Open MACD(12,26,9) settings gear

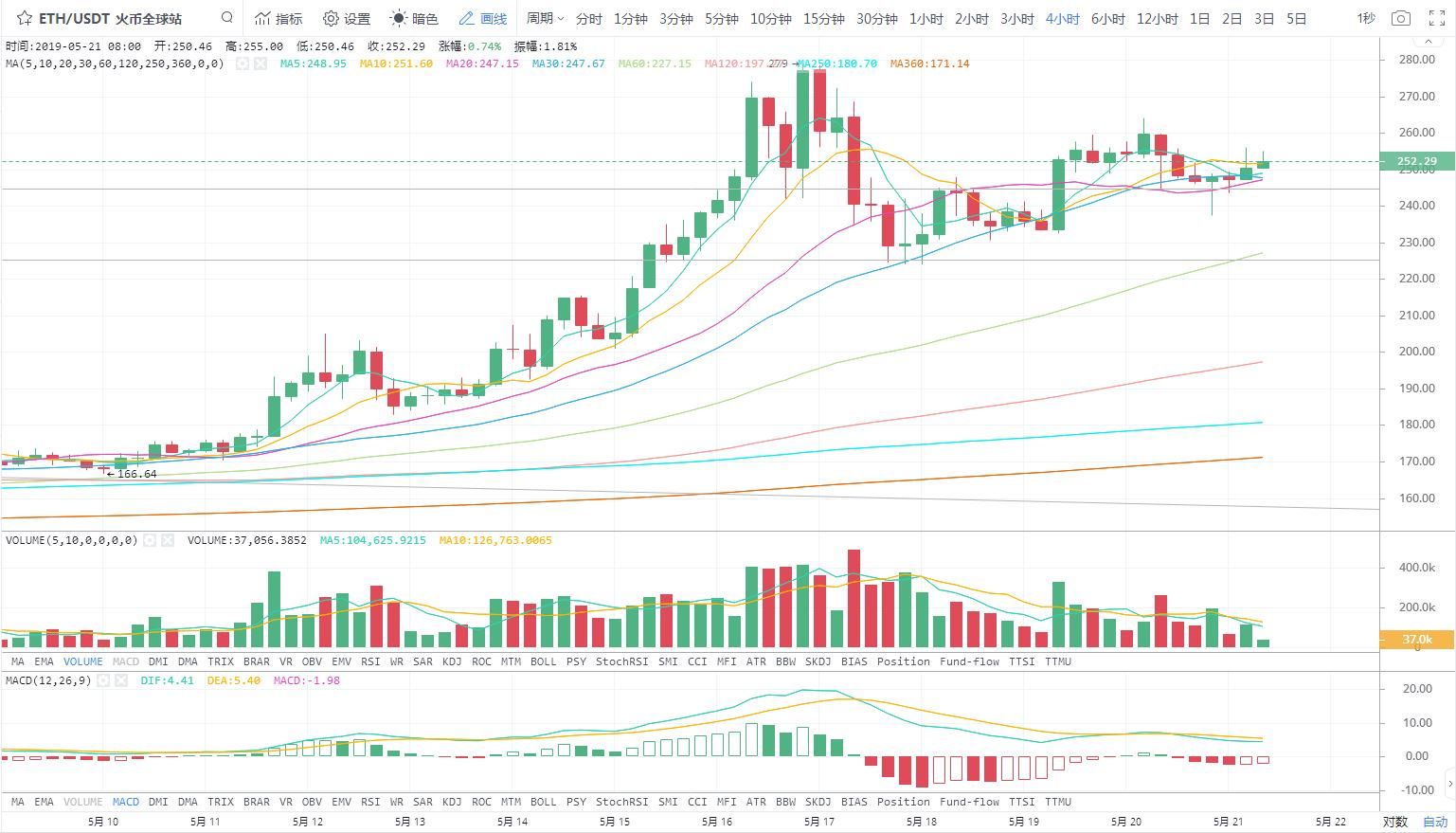click(x=103, y=680)
